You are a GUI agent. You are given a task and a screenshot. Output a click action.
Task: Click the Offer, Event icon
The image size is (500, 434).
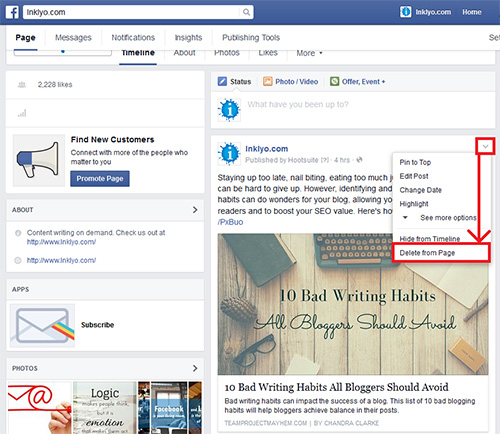(334, 81)
